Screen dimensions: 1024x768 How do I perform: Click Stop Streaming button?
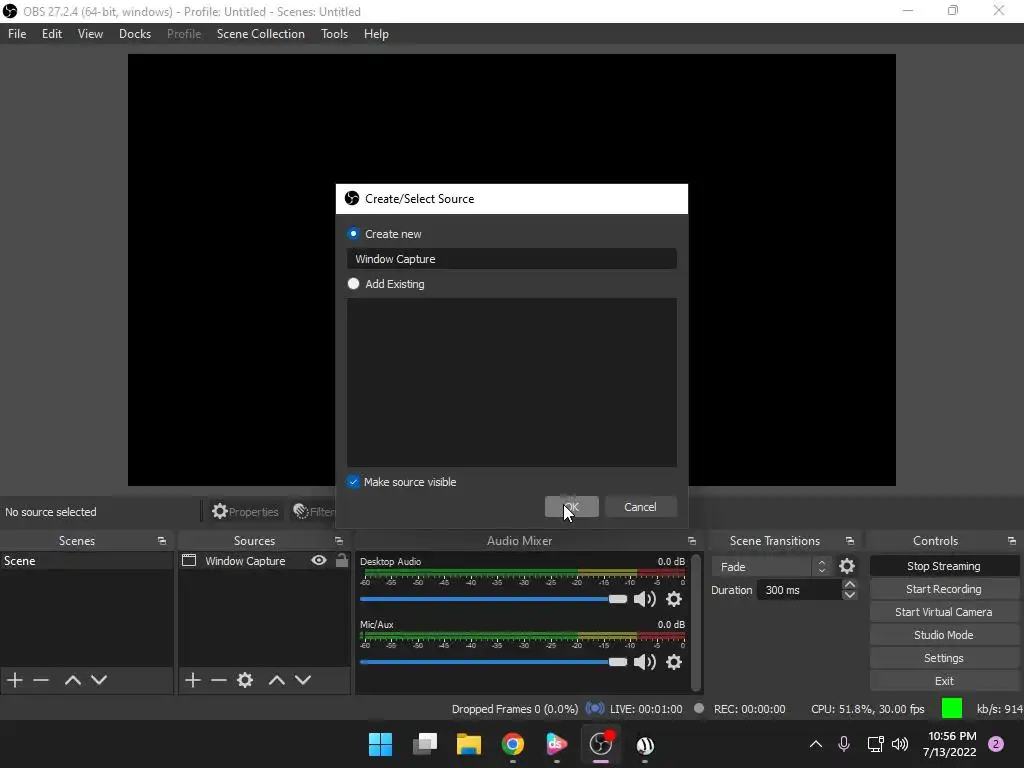pos(944,566)
